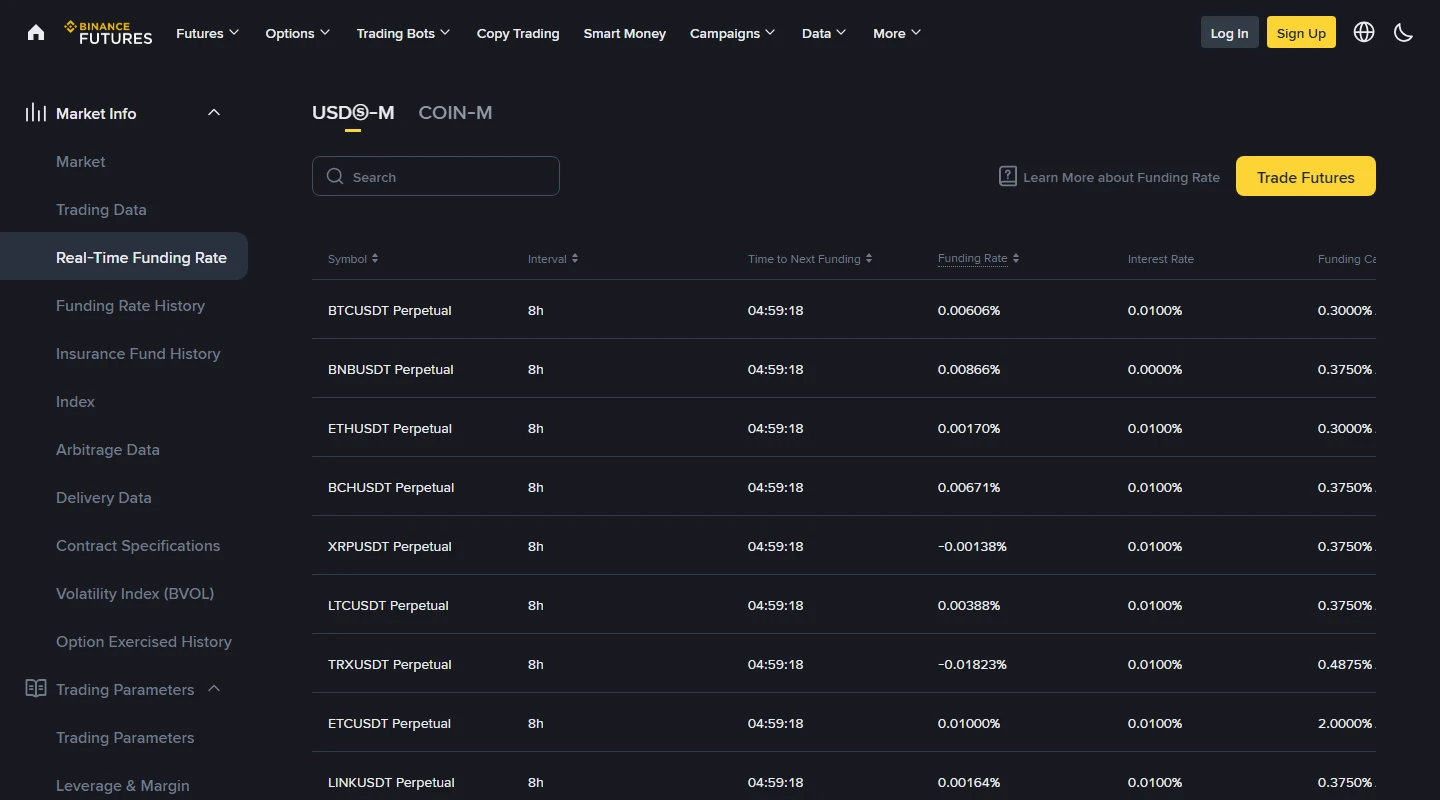Expand the More menu
This screenshot has width=1440, height=800.
click(897, 33)
